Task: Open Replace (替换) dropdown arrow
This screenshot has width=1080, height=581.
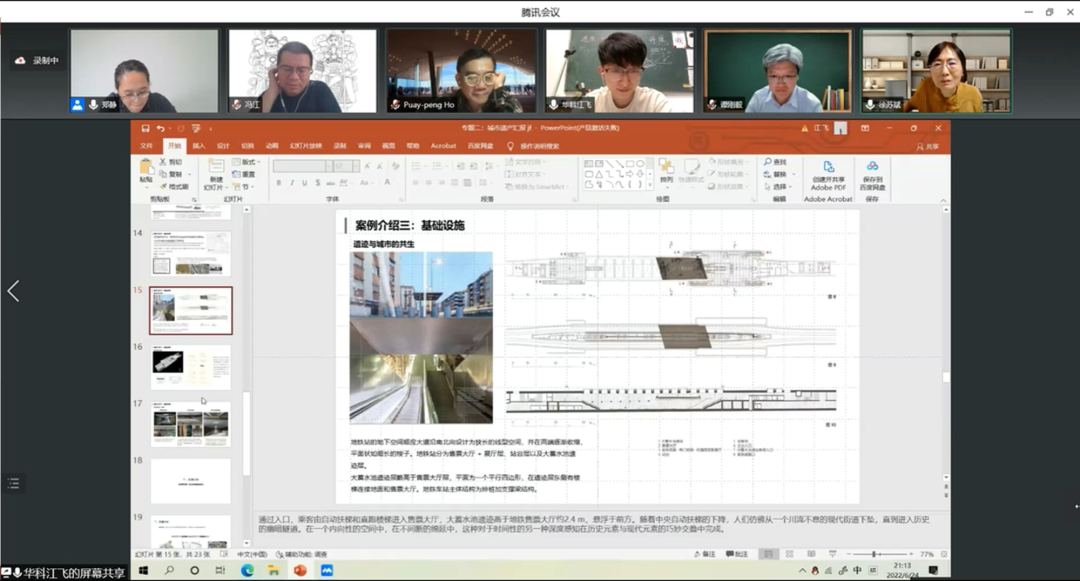Action: click(x=793, y=174)
